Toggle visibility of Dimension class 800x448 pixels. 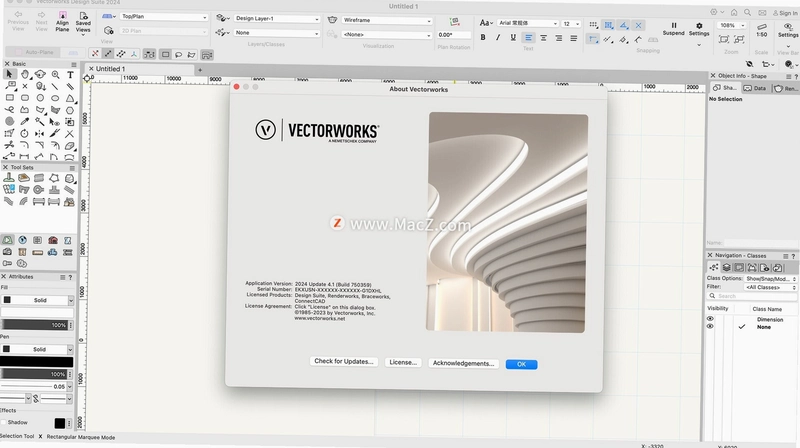710,319
